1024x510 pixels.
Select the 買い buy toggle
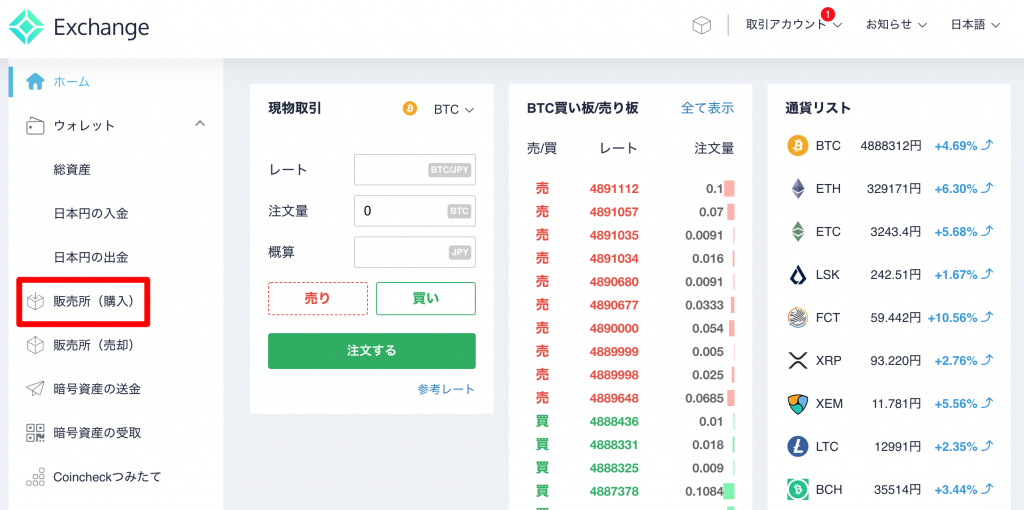tap(426, 298)
